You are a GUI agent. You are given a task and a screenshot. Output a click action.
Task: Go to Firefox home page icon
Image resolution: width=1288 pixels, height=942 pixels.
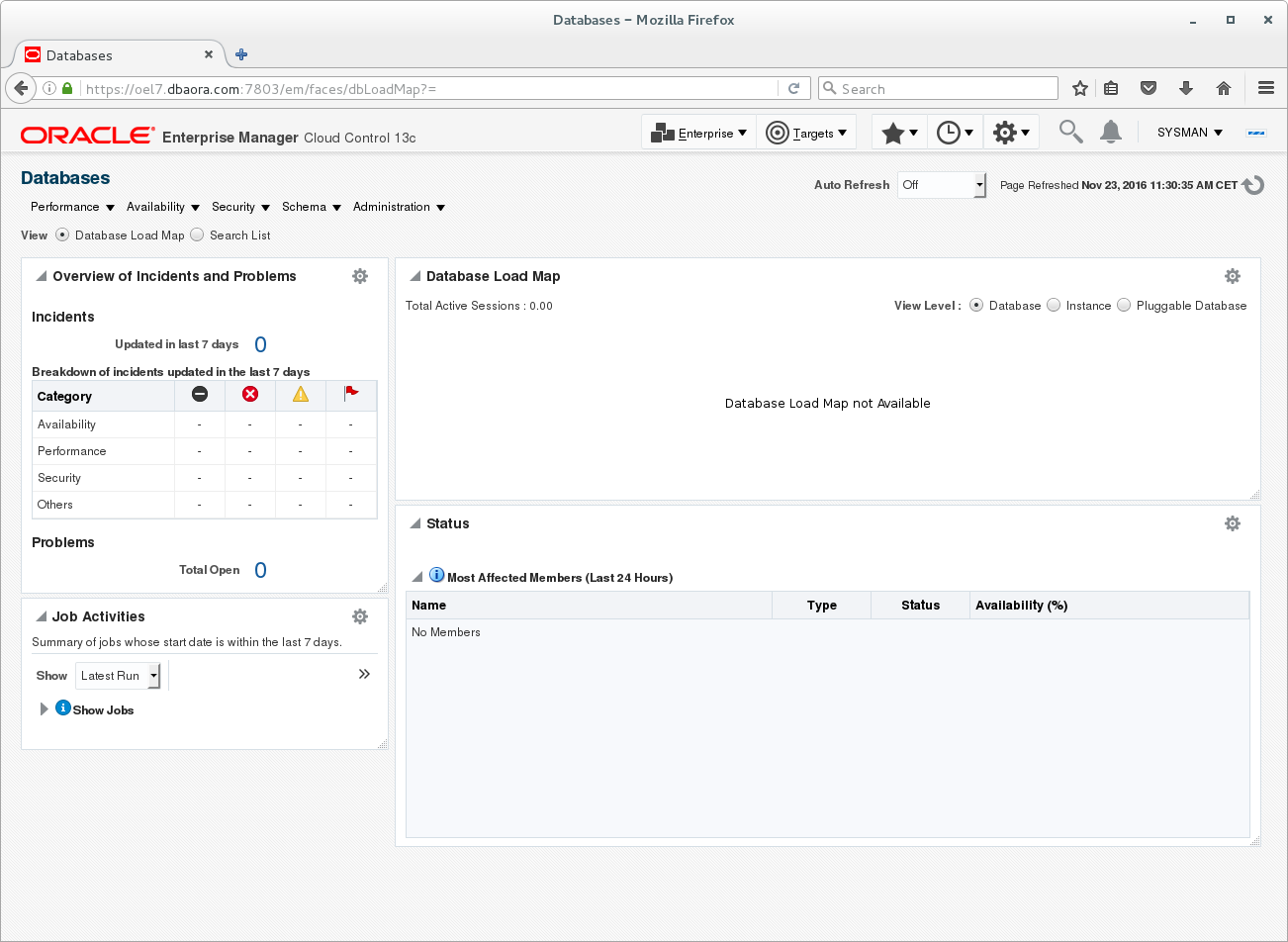(x=1224, y=89)
